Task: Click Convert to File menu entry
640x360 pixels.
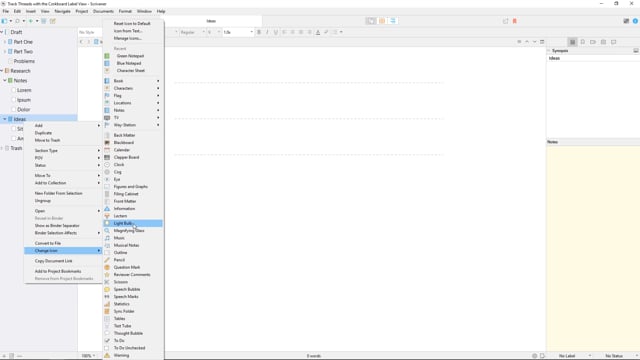Action: point(63,243)
